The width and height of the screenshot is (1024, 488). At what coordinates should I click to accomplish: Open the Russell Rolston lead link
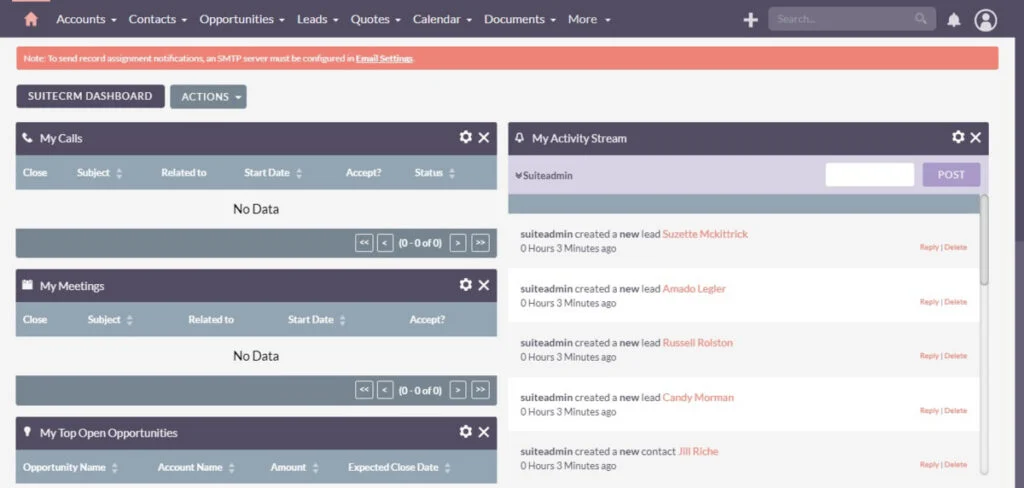697,342
